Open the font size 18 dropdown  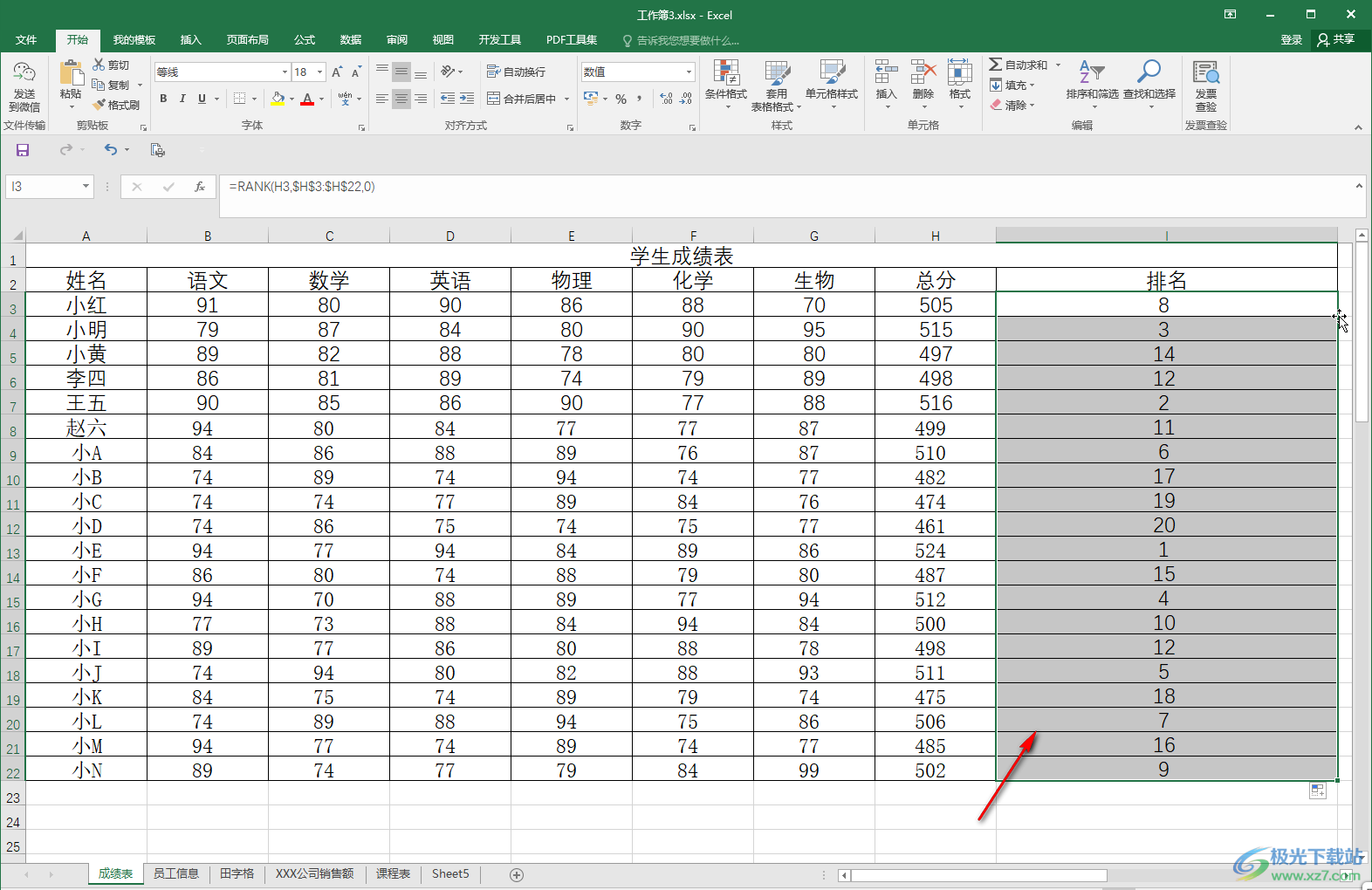point(320,72)
